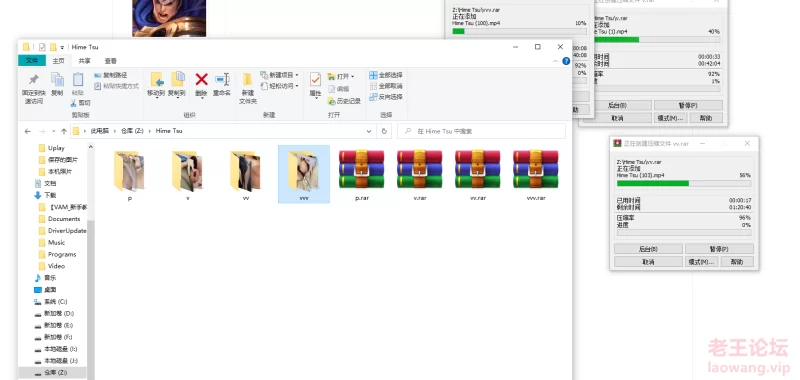Switch to the 主页 home tab
The width and height of the screenshot is (800, 380).
click(x=59, y=61)
